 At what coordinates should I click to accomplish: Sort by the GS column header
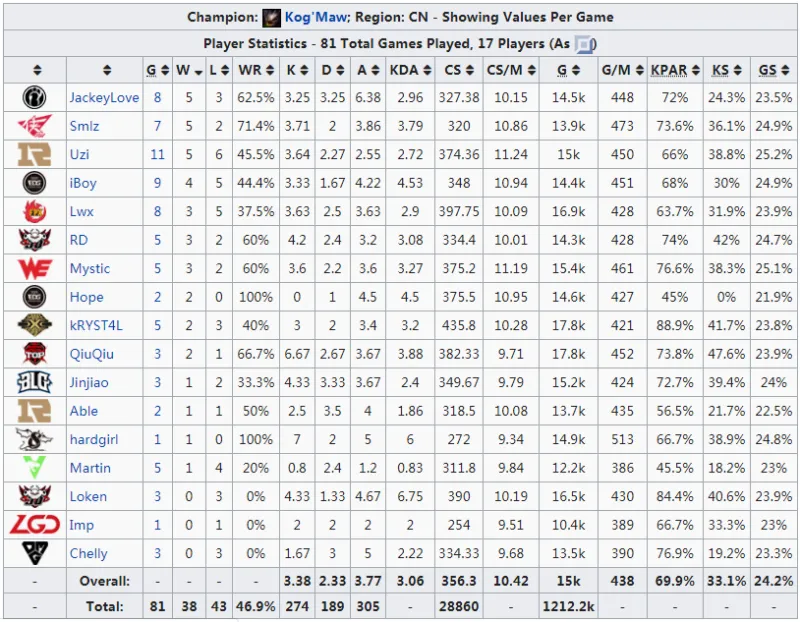click(773, 70)
